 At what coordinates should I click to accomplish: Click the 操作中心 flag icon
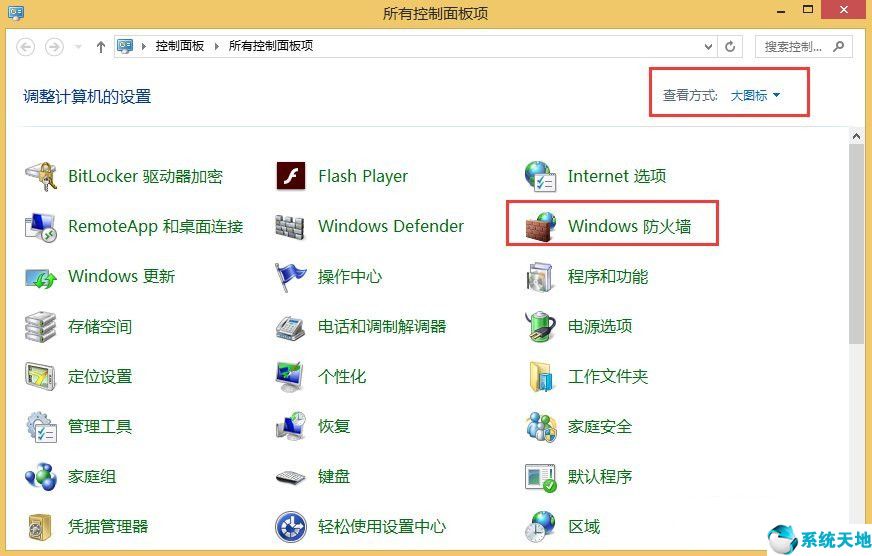290,277
